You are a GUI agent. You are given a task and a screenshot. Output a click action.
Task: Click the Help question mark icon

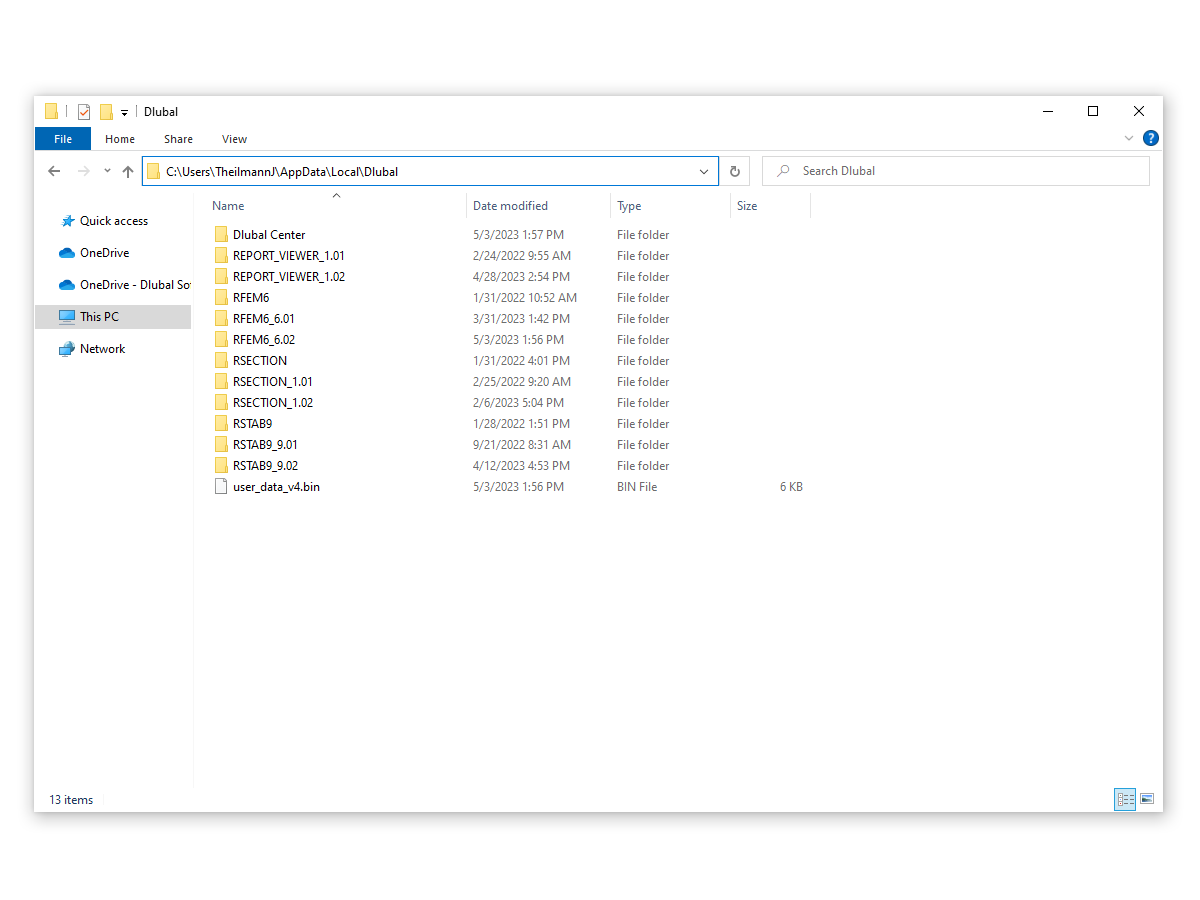1151,138
